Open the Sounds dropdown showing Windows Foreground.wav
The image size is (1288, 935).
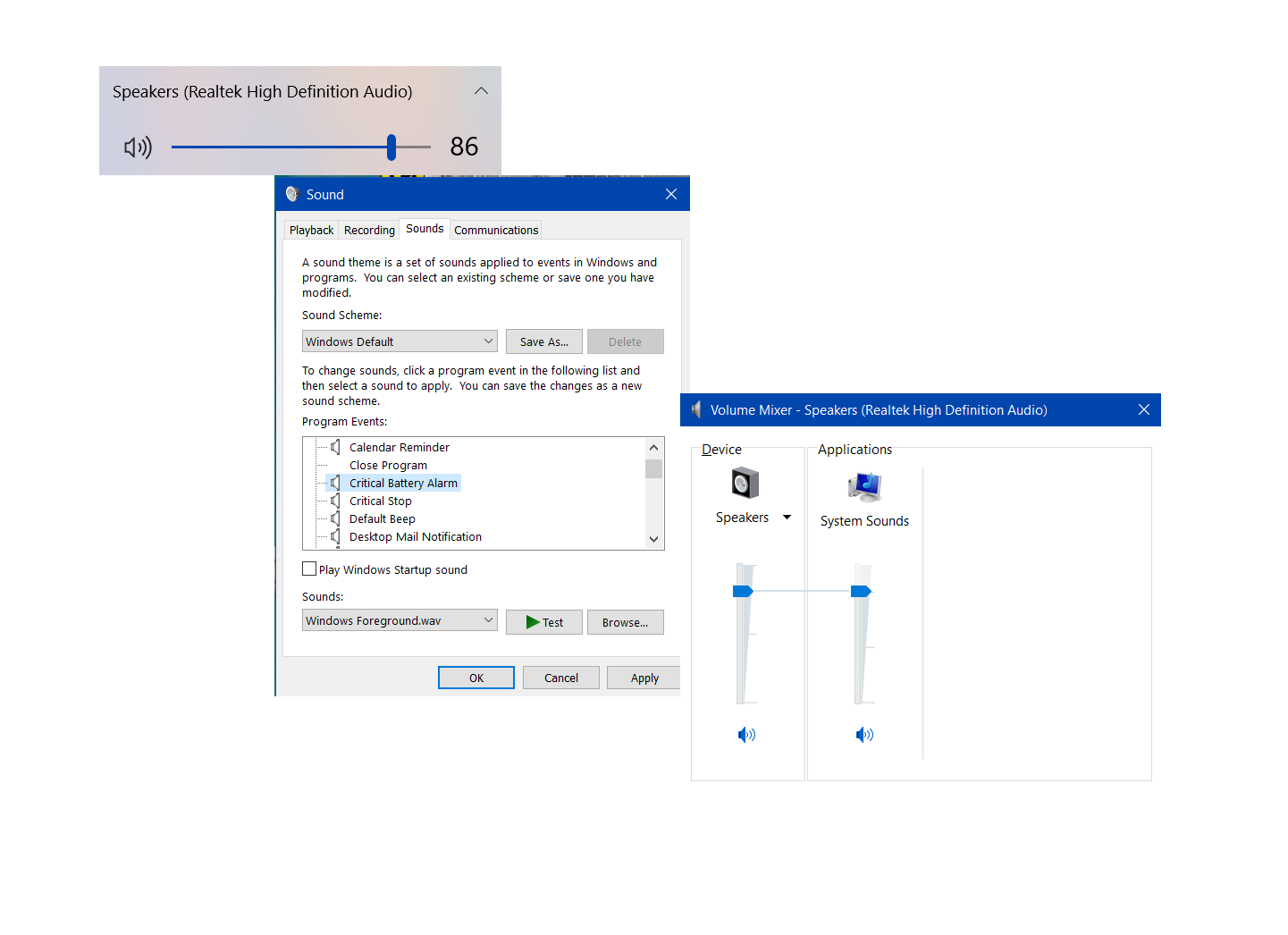coord(400,620)
